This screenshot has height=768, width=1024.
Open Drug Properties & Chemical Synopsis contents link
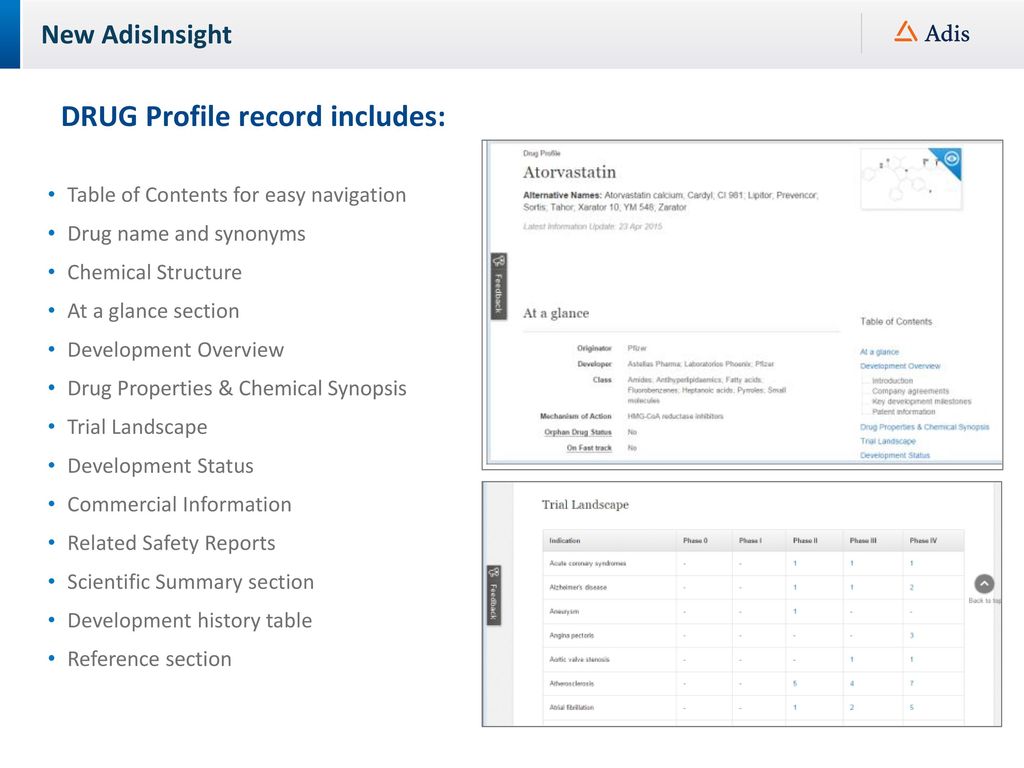(x=924, y=427)
